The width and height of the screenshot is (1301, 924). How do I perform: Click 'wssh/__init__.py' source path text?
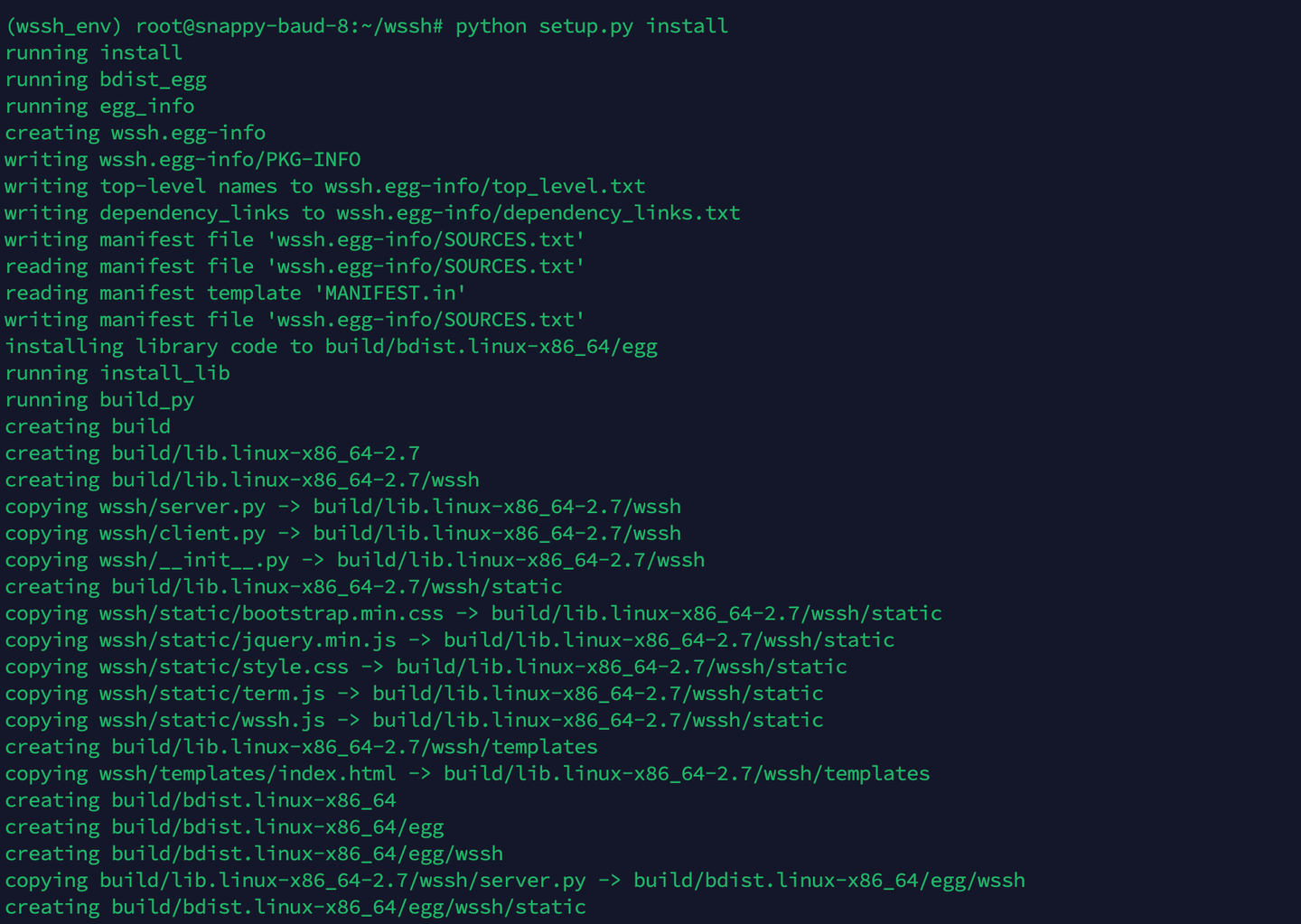coord(194,560)
